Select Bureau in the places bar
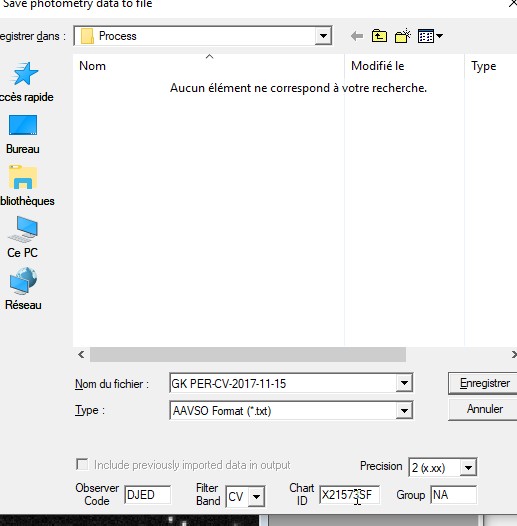 tap(23, 134)
